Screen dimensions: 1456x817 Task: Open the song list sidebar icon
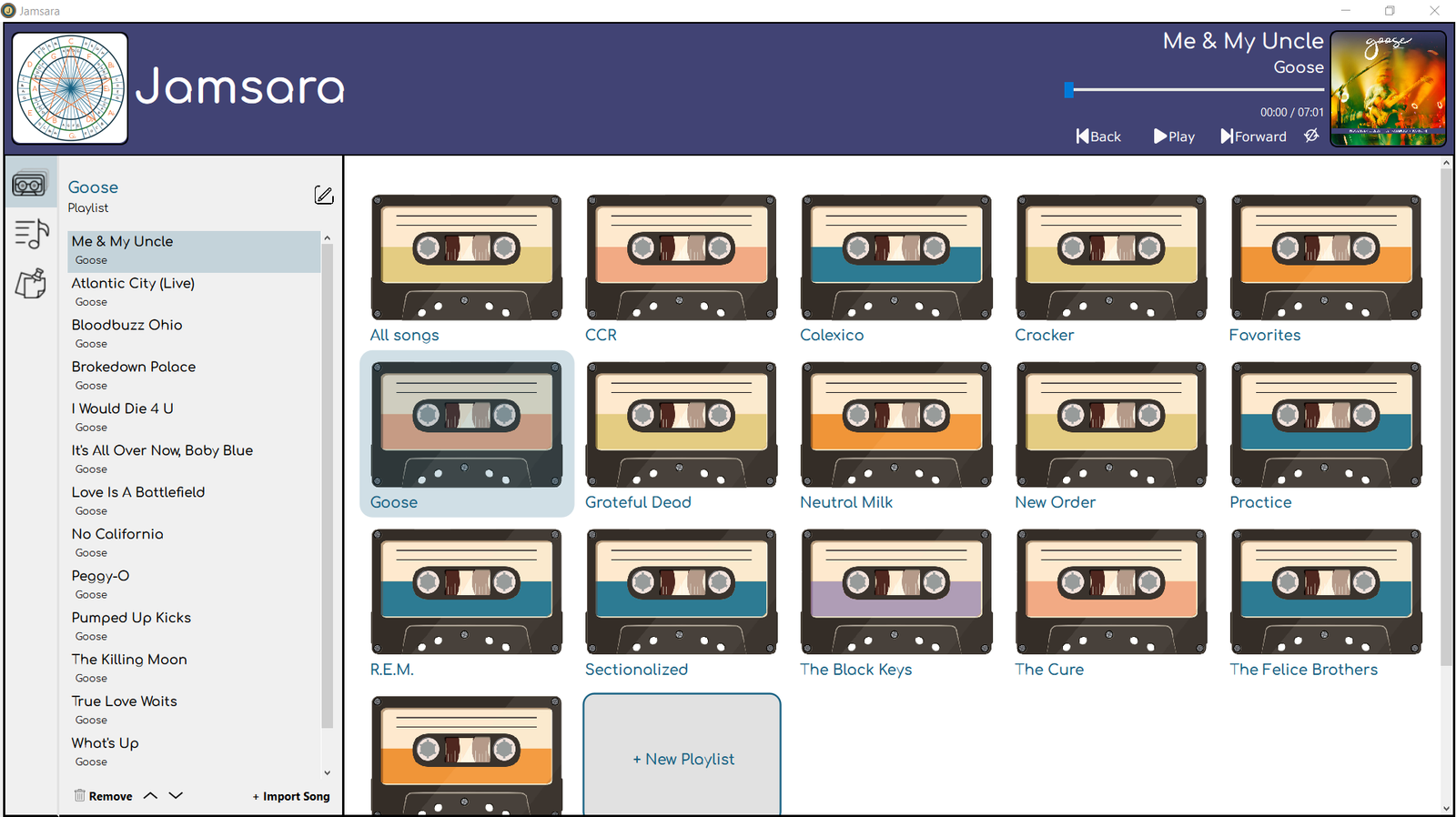[31, 235]
